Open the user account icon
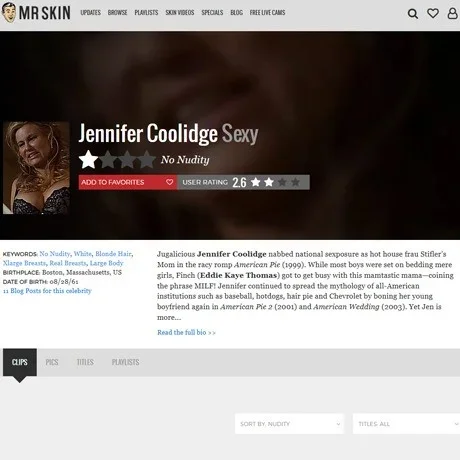Screen dimensions: 460x460 (452, 13)
